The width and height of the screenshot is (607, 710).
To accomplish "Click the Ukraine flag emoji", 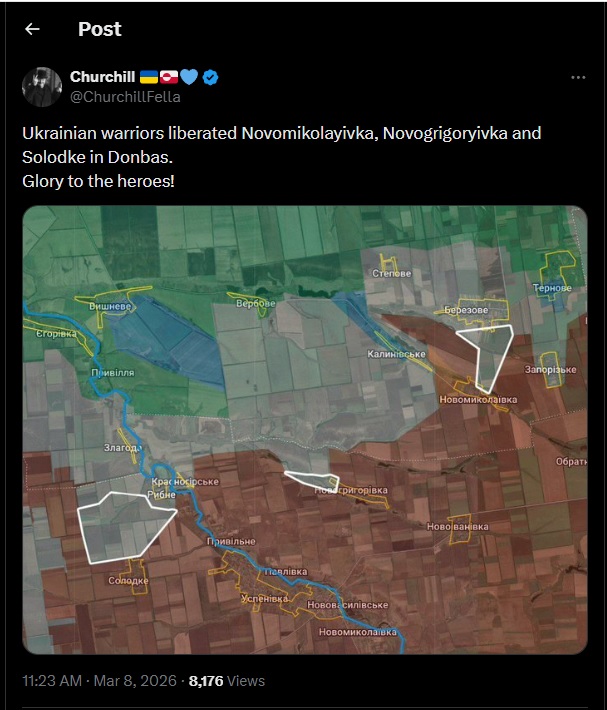I will [x=148, y=77].
